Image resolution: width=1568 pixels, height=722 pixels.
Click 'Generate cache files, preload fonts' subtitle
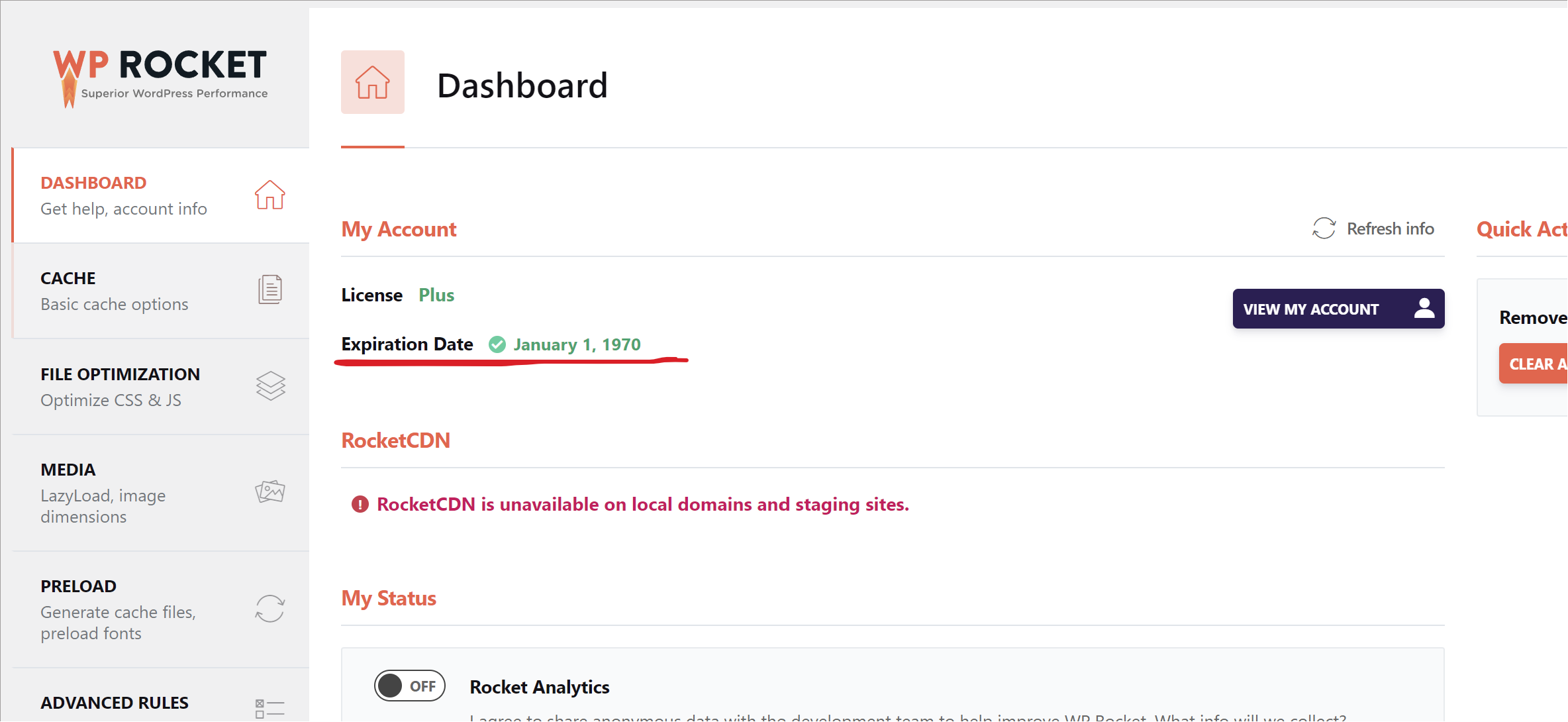coord(119,623)
